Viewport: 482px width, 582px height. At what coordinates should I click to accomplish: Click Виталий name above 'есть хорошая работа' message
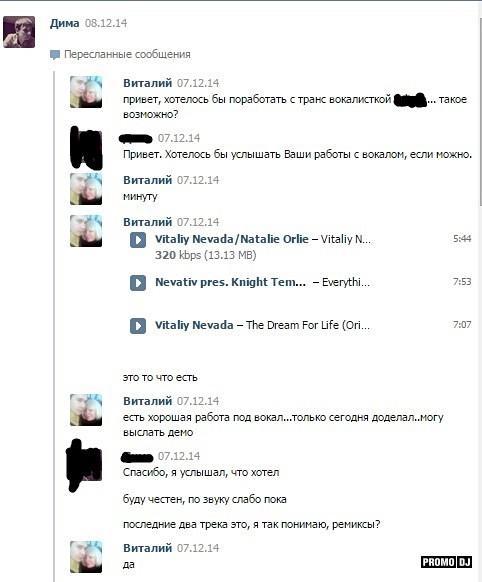click(147, 401)
